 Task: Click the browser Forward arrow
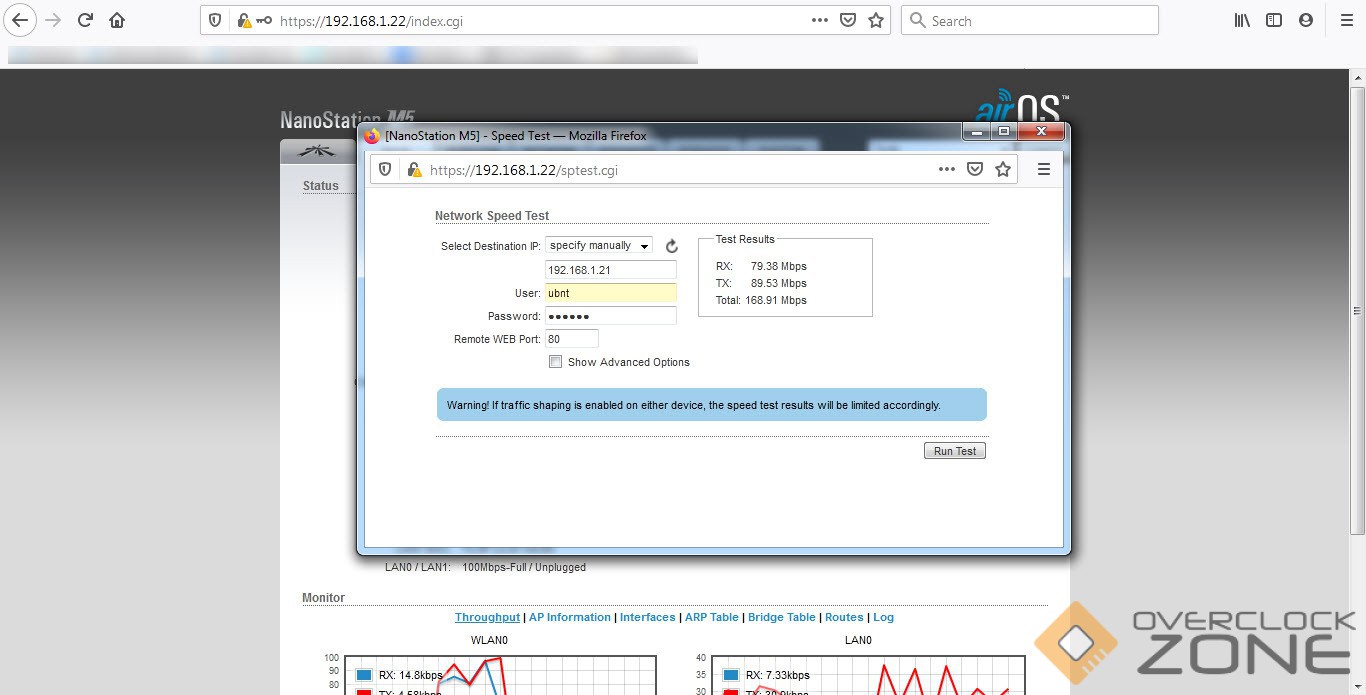tap(54, 20)
